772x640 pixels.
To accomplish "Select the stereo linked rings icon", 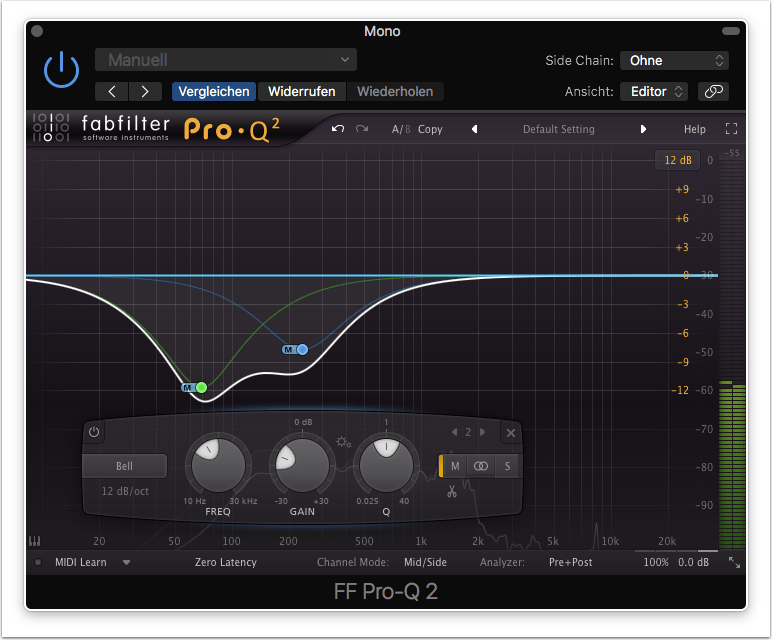I will tap(481, 466).
